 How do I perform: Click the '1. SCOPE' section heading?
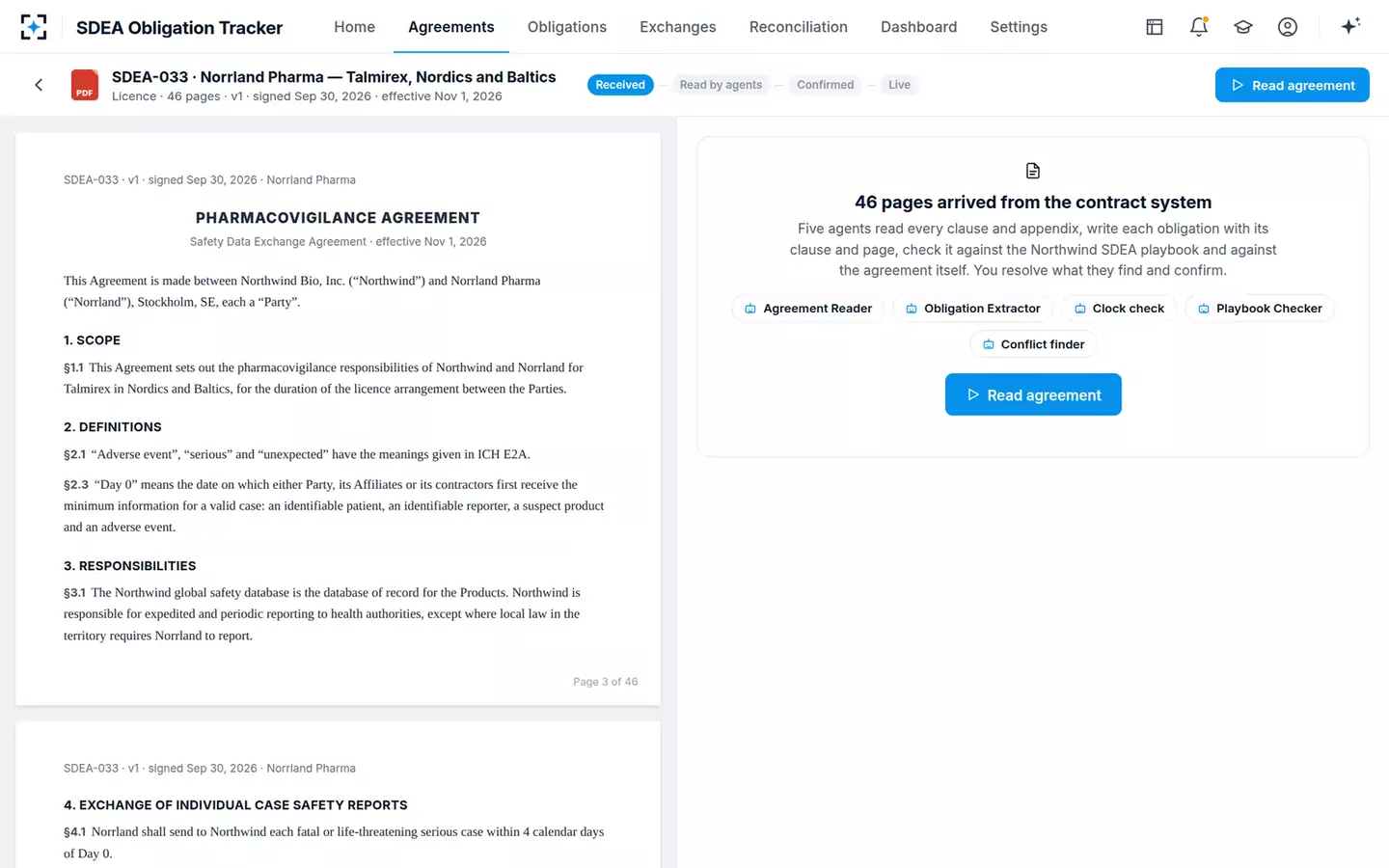point(92,340)
